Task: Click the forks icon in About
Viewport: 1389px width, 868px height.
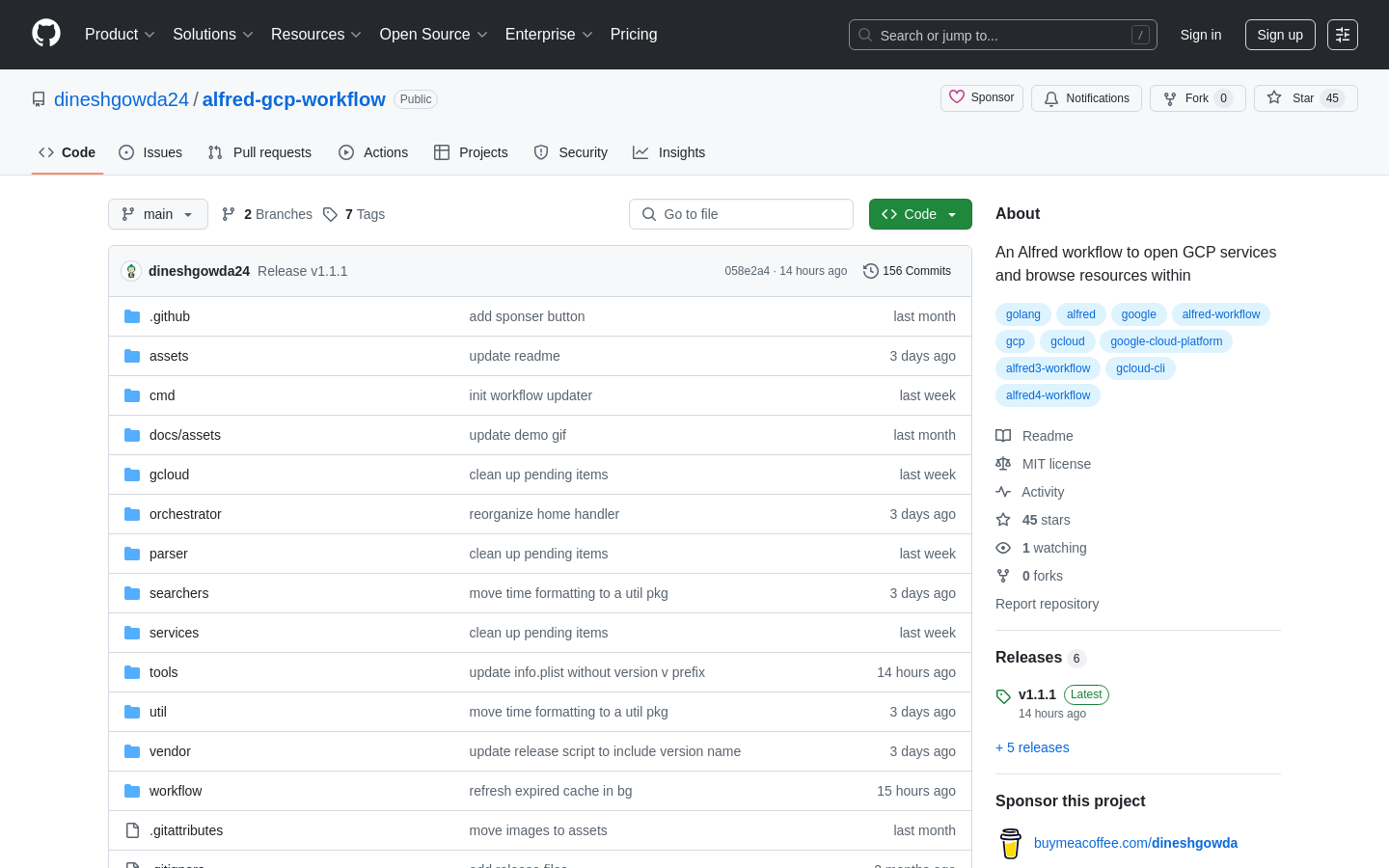Action: tap(1003, 576)
